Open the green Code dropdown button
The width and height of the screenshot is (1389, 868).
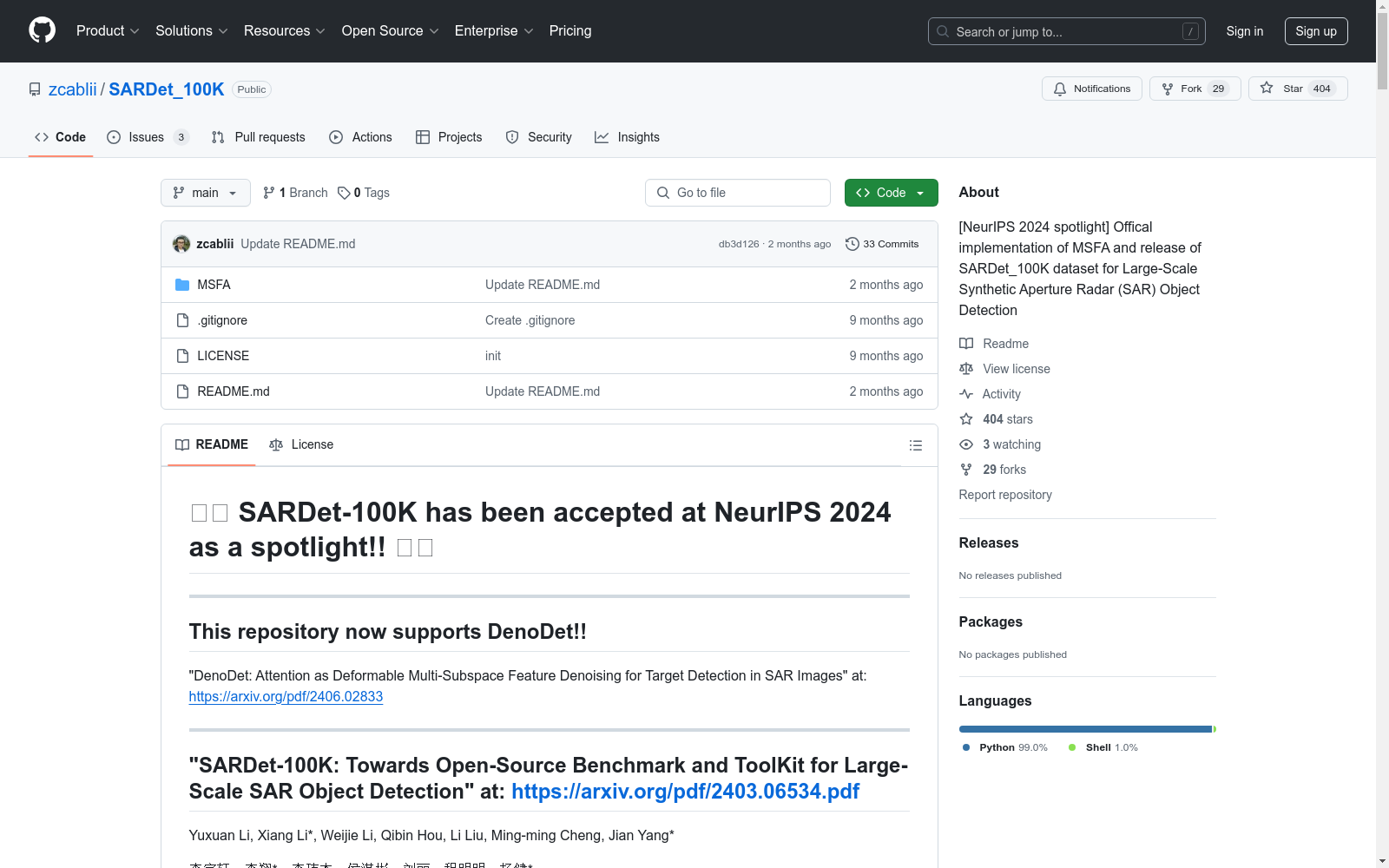pos(891,193)
